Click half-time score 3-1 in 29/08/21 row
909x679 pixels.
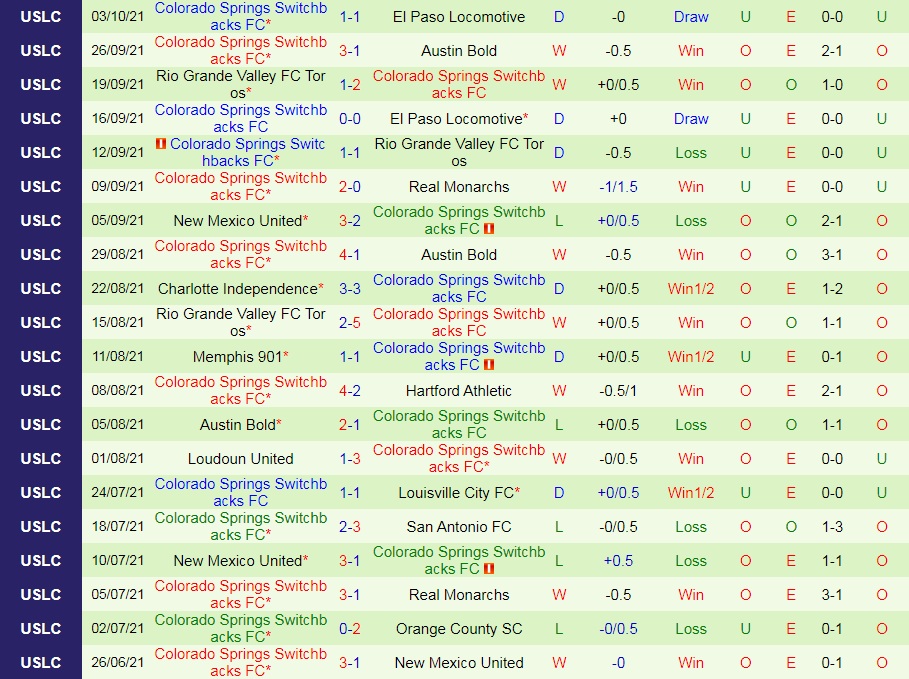click(x=832, y=255)
